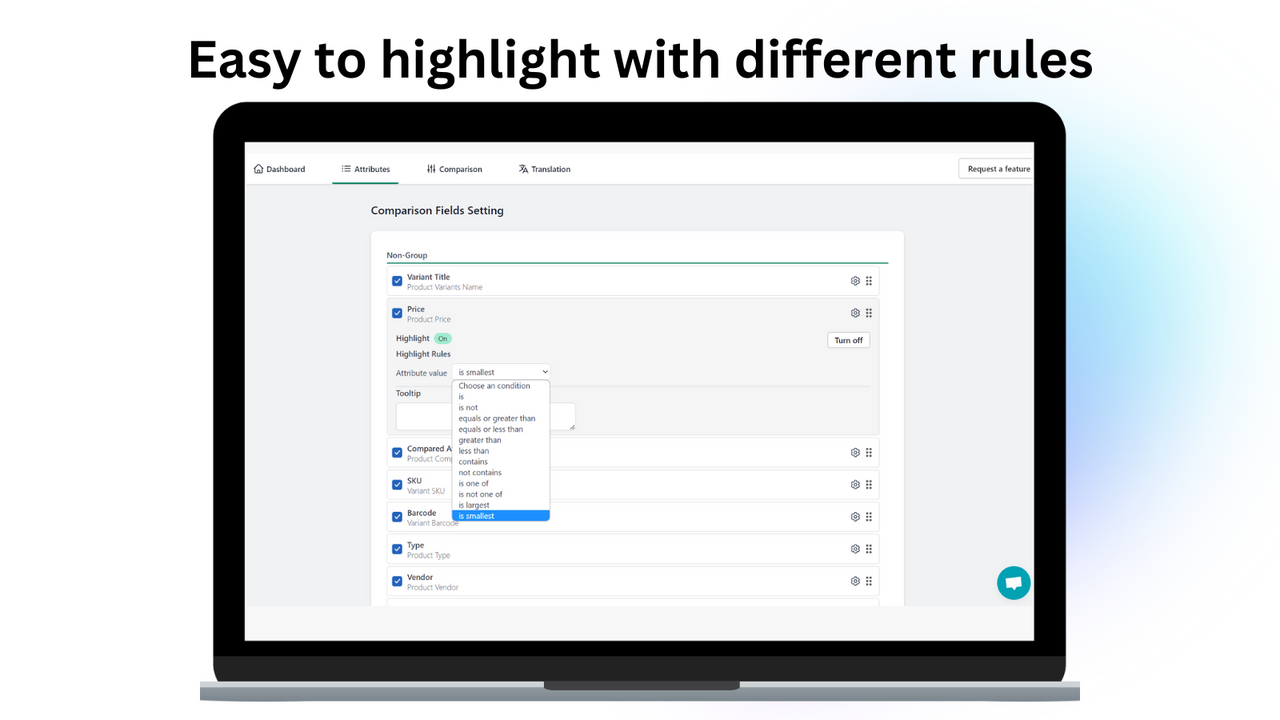Uncheck the SKU checkbox
Image resolution: width=1280 pixels, height=720 pixels.
click(x=397, y=484)
